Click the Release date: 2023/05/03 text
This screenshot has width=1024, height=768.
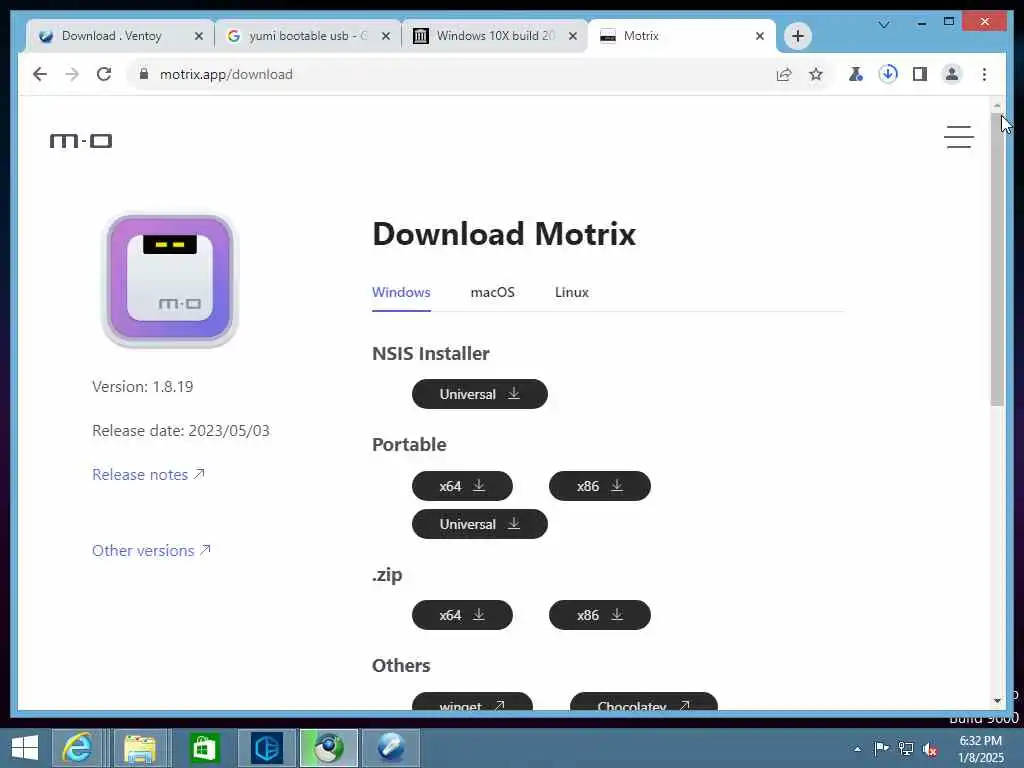click(x=181, y=430)
